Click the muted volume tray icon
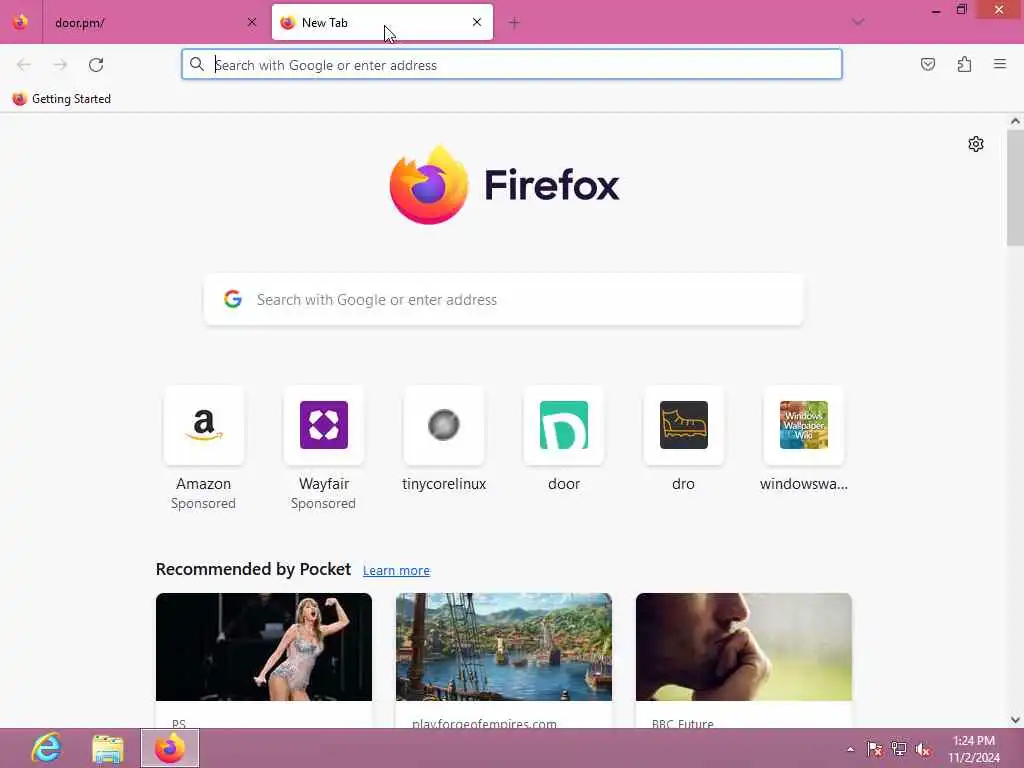 click(x=923, y=748)
